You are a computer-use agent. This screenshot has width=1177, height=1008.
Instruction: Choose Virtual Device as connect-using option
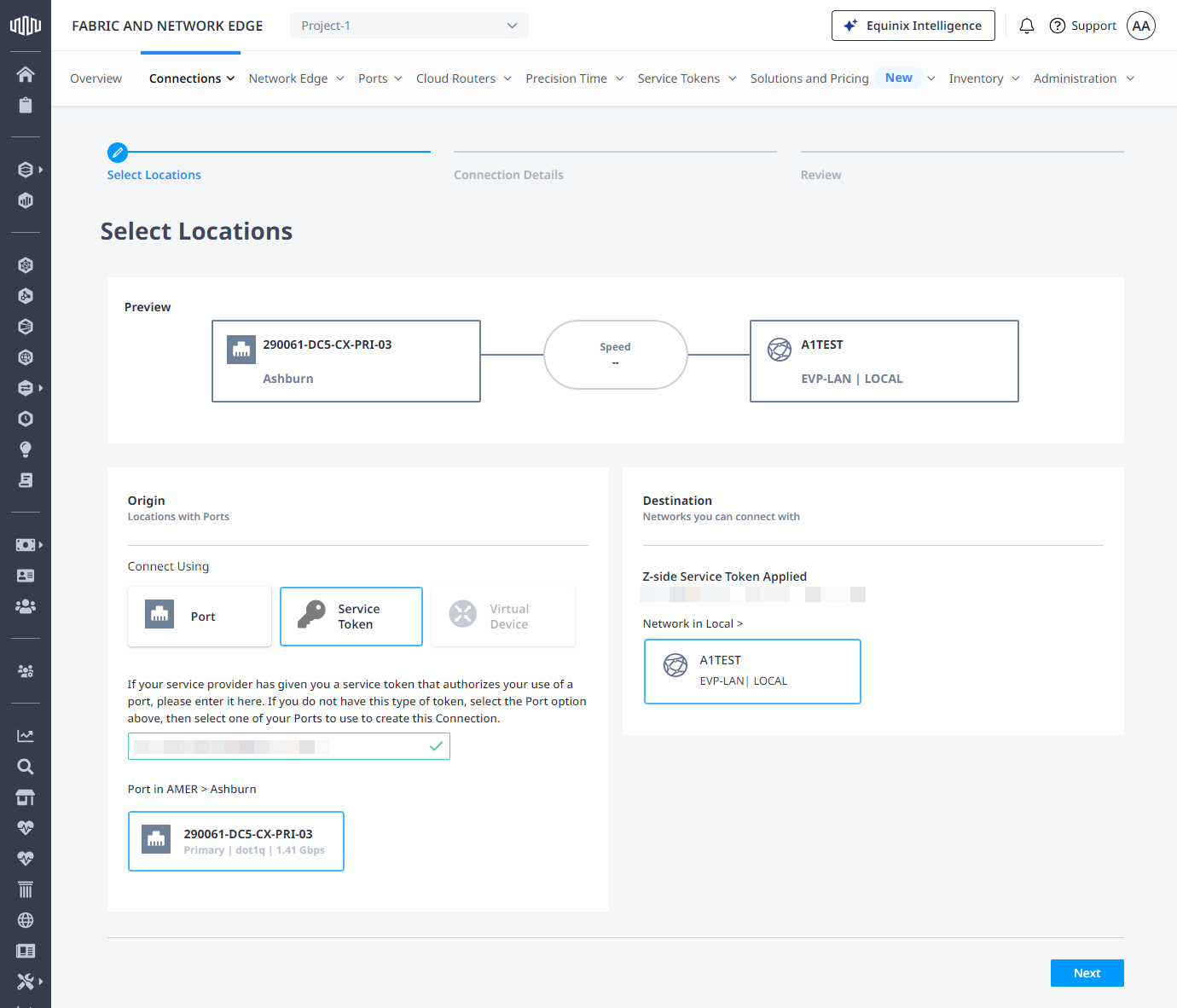click(503, 617)
